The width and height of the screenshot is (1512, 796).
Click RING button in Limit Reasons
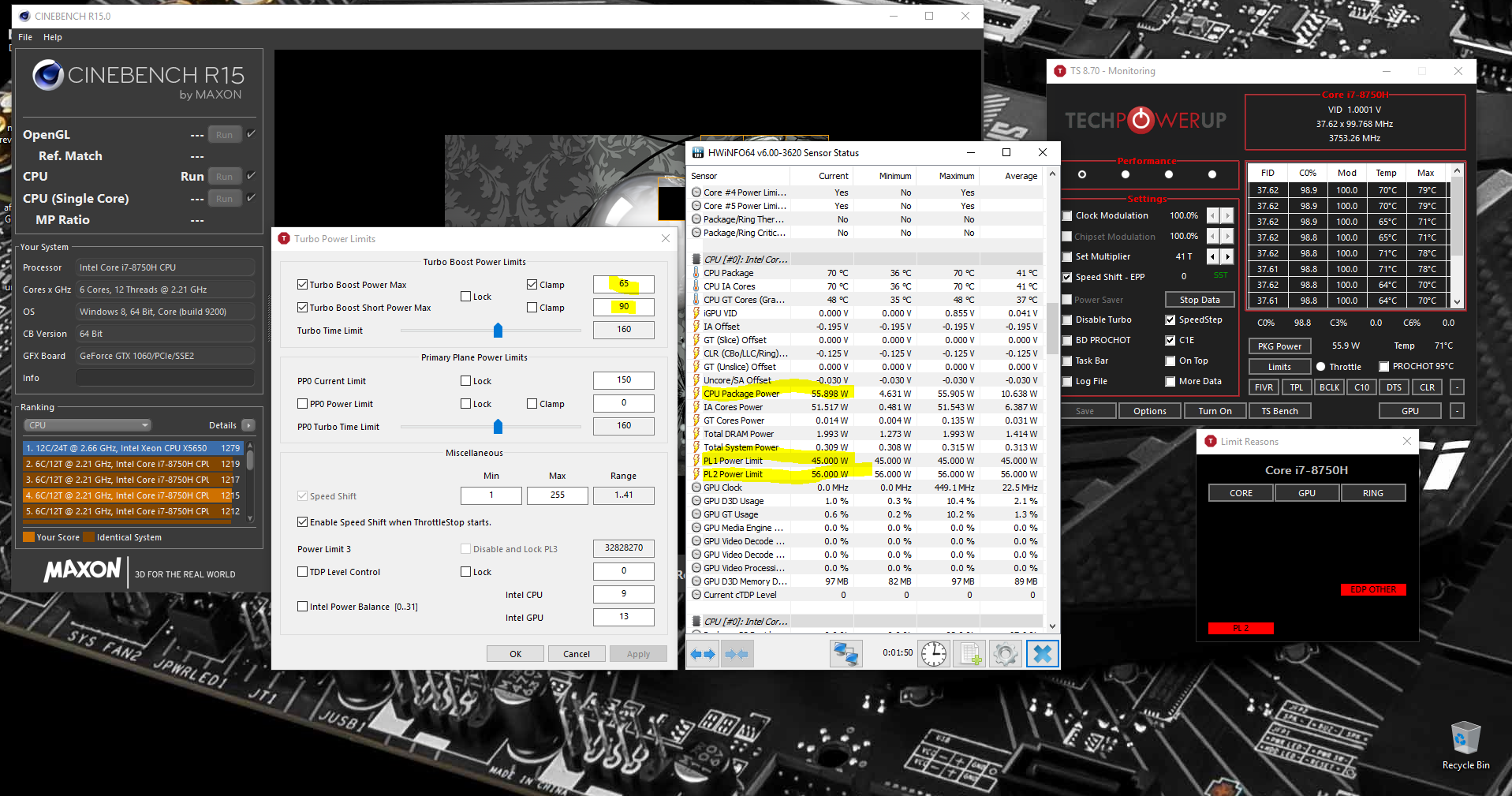click(x=1372, y=493)
